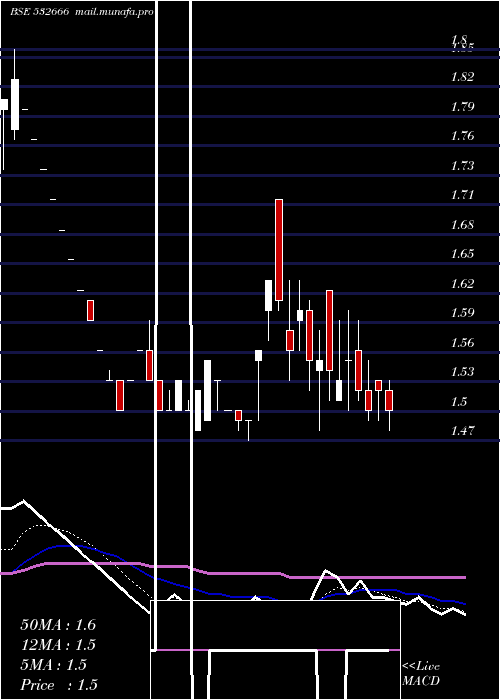Screen dimensions: 500x700
Task: Click the 1.79 price axis label
Action: 462,107
